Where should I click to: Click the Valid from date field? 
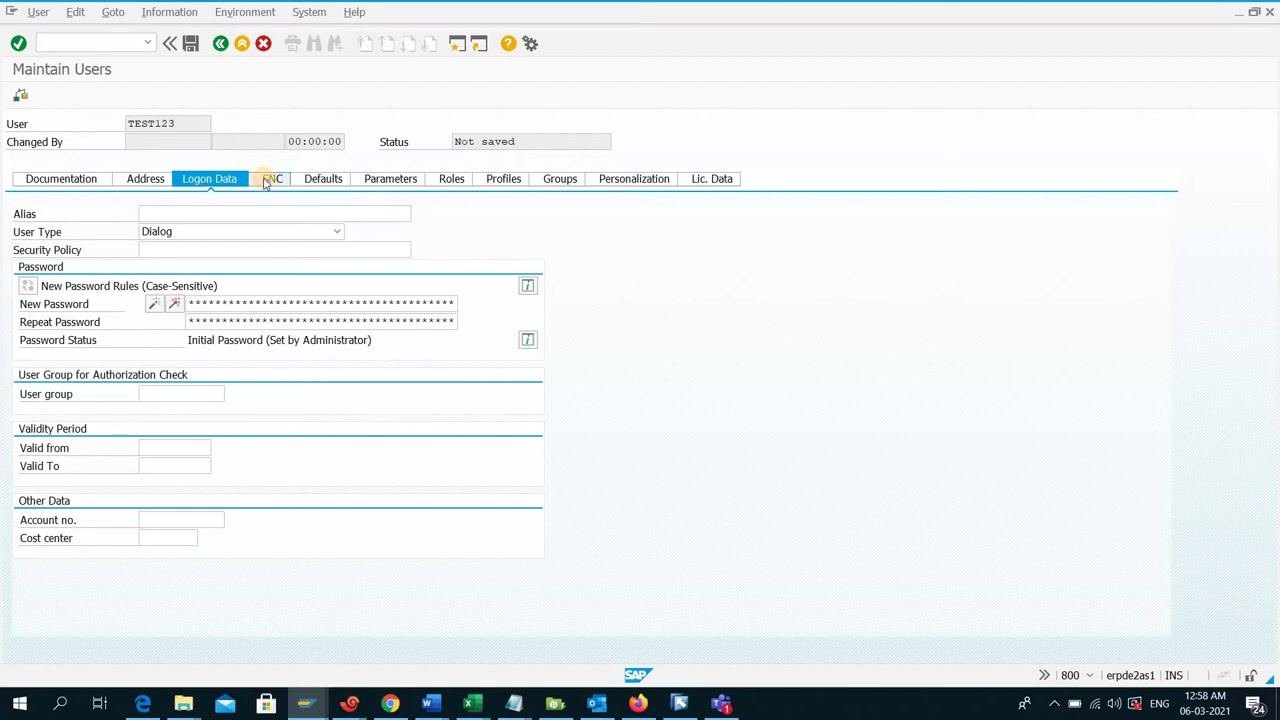pyautogui.click(x=175, y=448)
